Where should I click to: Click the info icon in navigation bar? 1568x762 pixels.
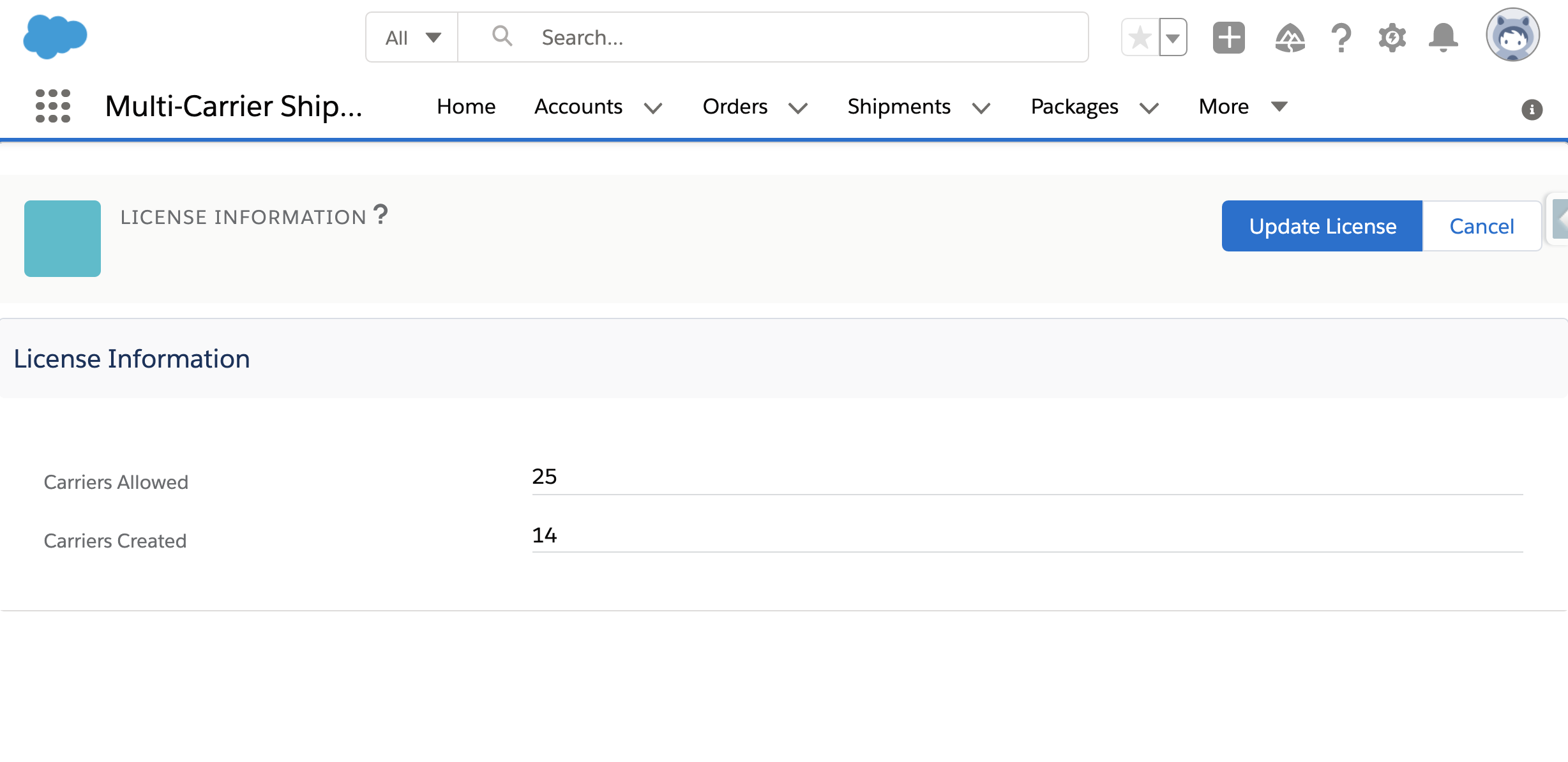[x=1532, y=110]
